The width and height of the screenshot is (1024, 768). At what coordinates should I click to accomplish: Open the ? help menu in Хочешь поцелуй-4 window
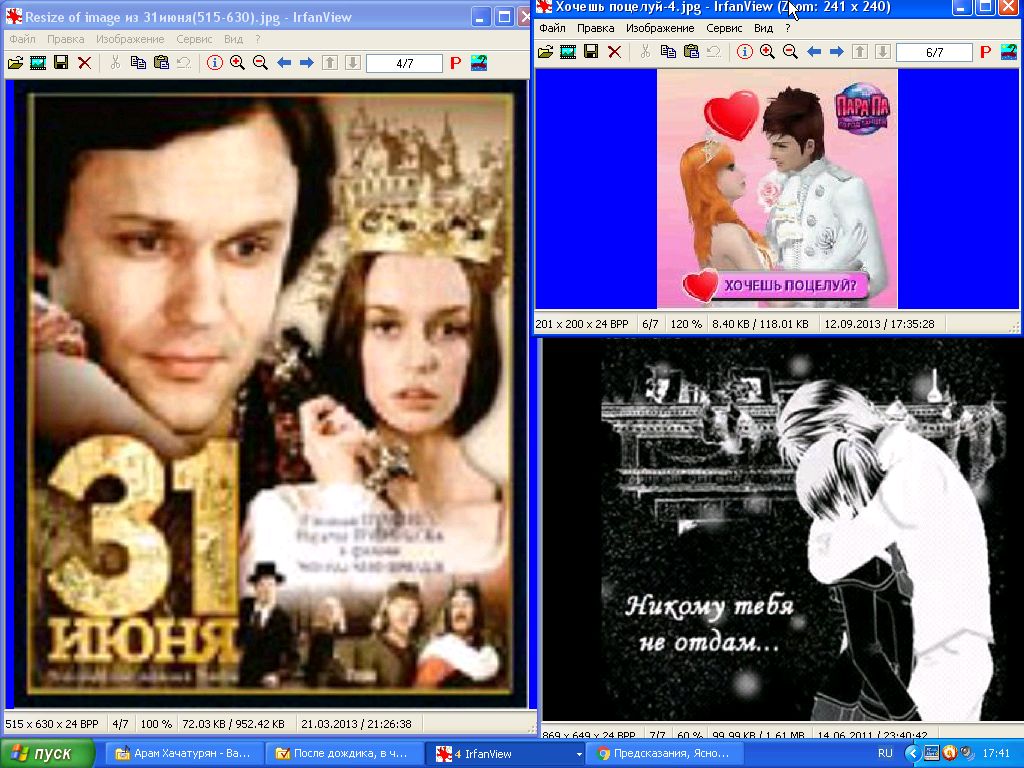pos(788,28)
